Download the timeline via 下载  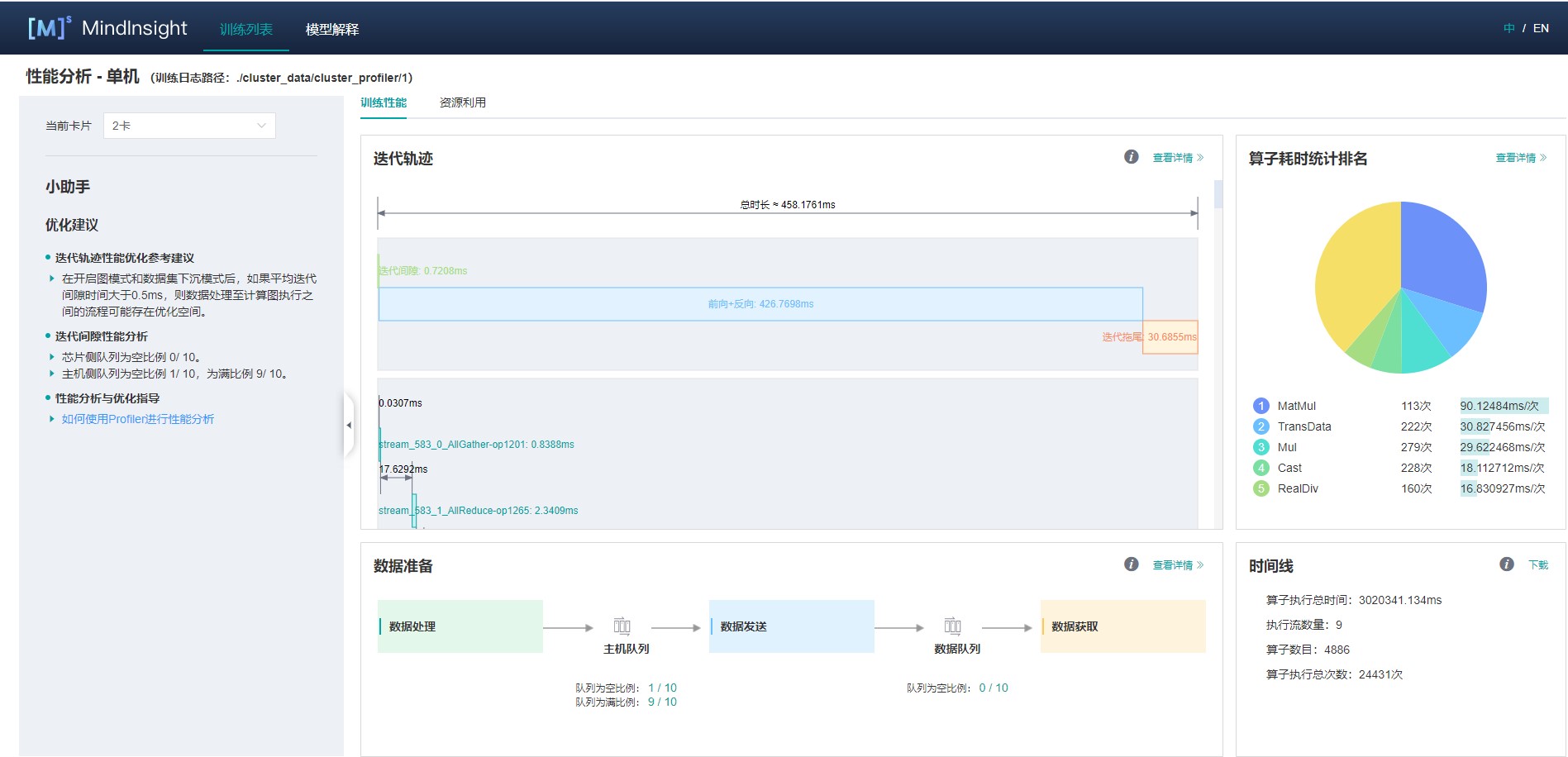point(1537,565)
